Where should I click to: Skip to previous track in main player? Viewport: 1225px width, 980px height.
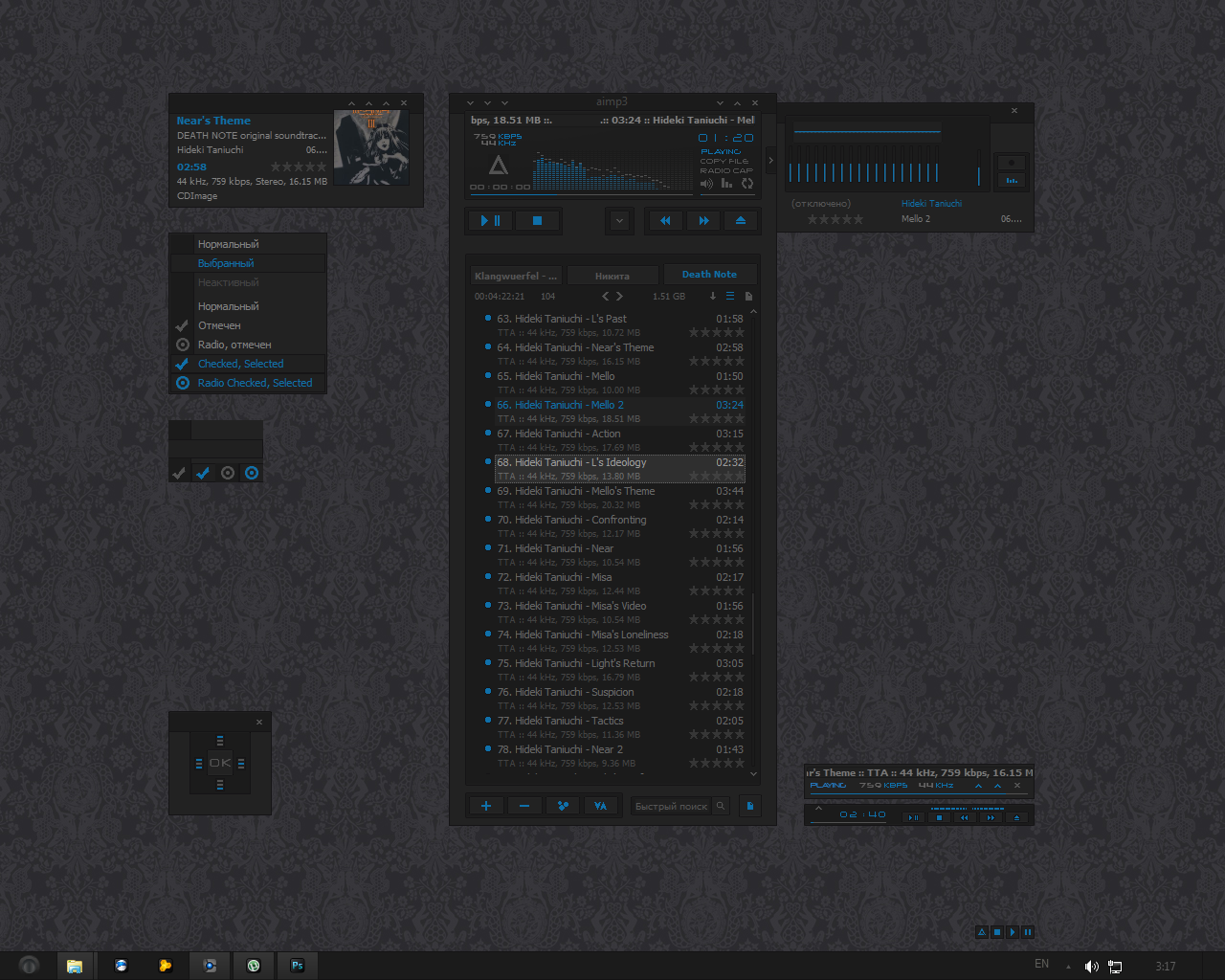665,221
